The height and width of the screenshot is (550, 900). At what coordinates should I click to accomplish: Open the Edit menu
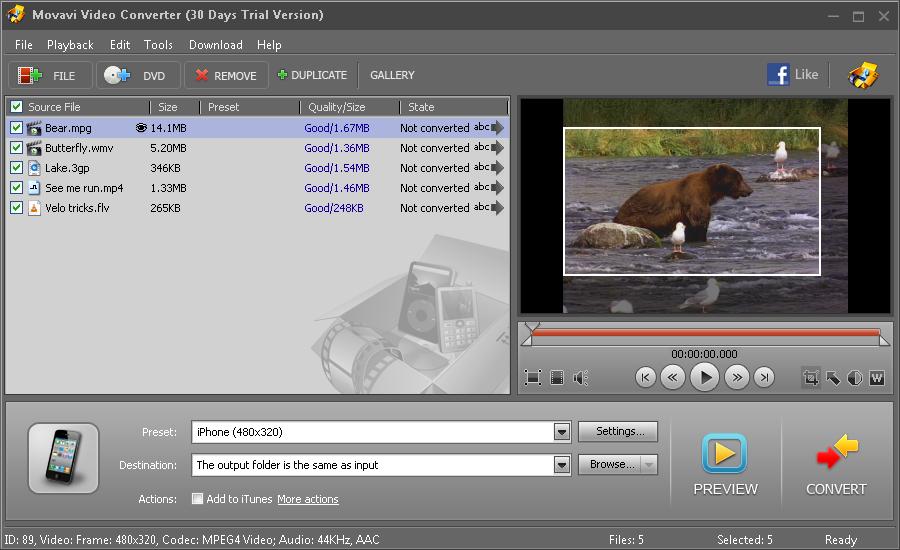[119, 45]
